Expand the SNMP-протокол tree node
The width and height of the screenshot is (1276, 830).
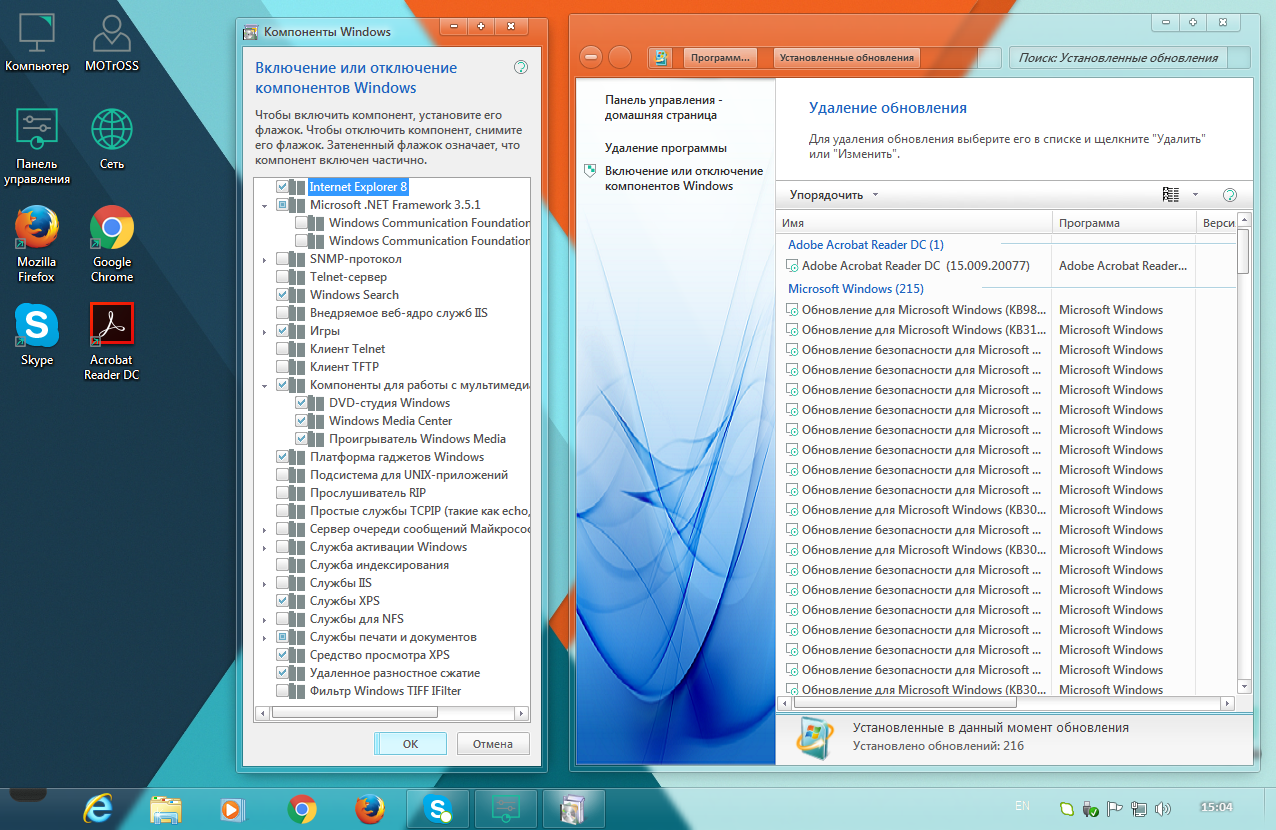(265, 259)
